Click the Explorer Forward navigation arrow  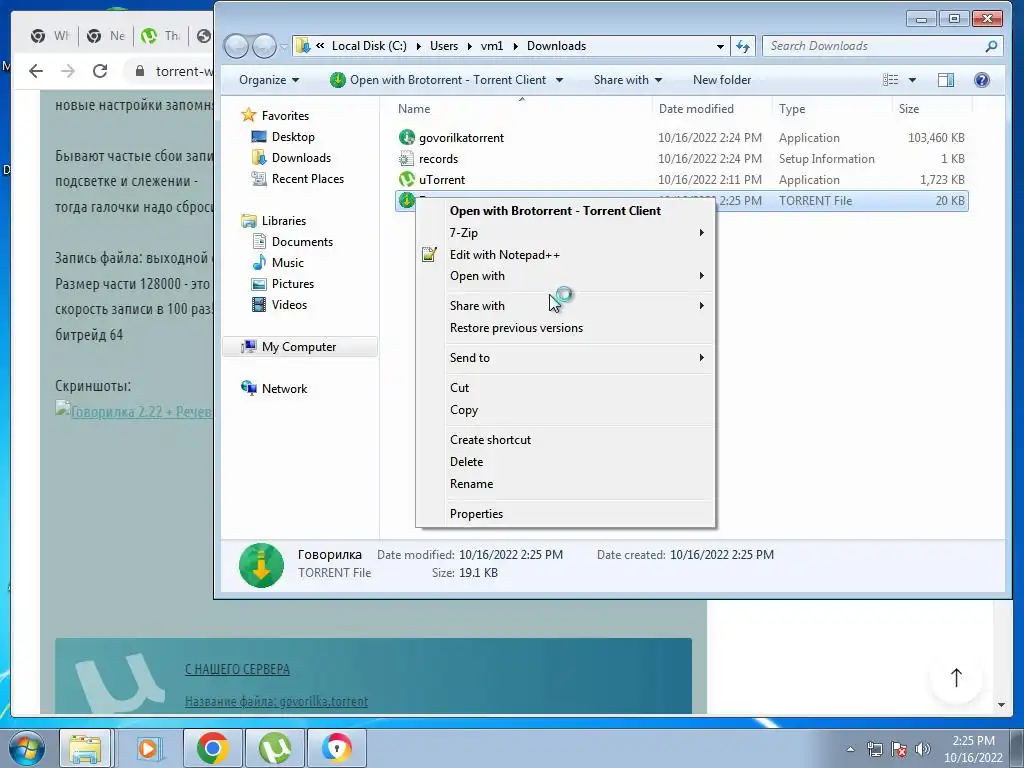click(264, 46)
